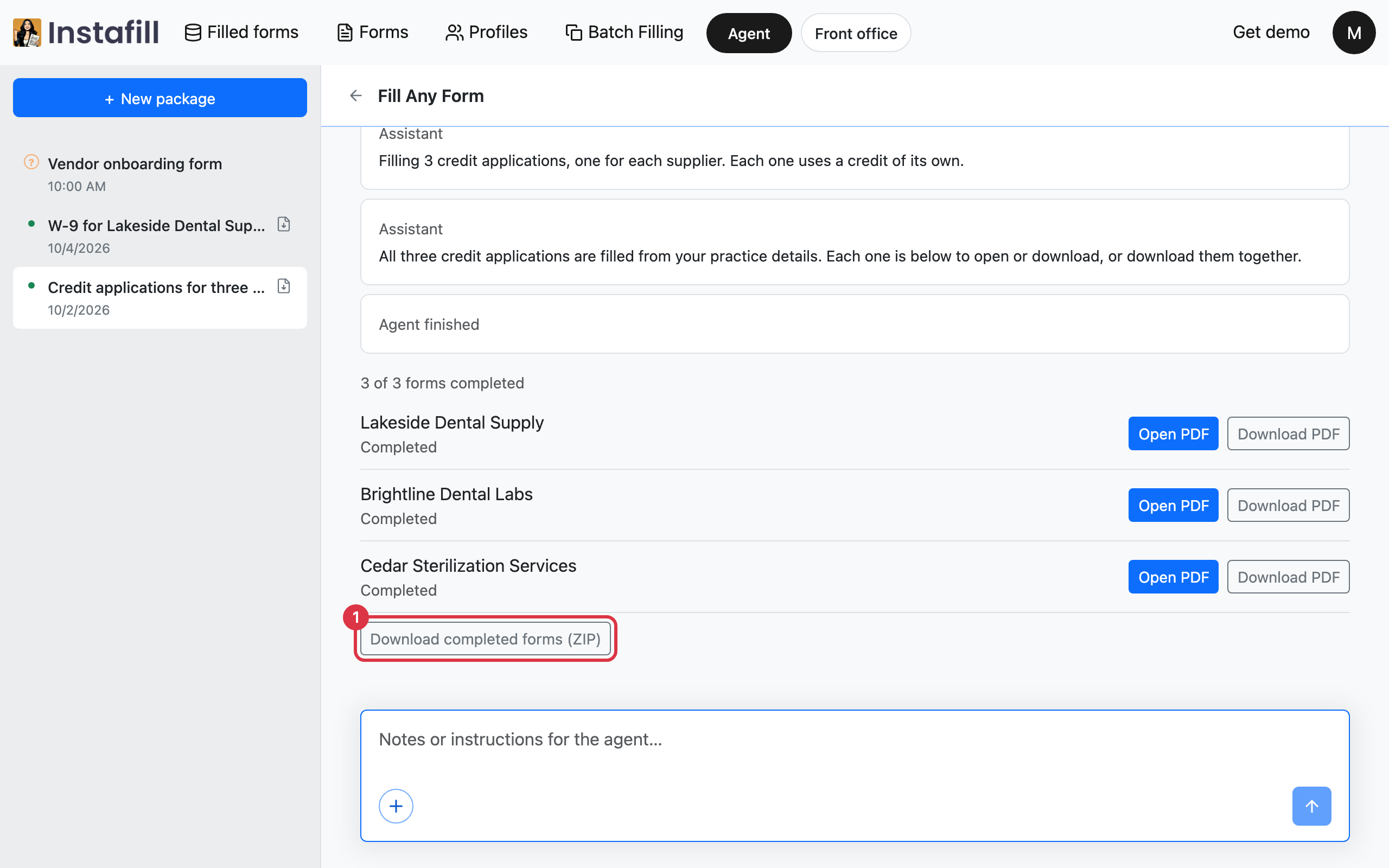Click Lakeside Dental Supply name
The image size is (1389, 868).
point(452,423)
